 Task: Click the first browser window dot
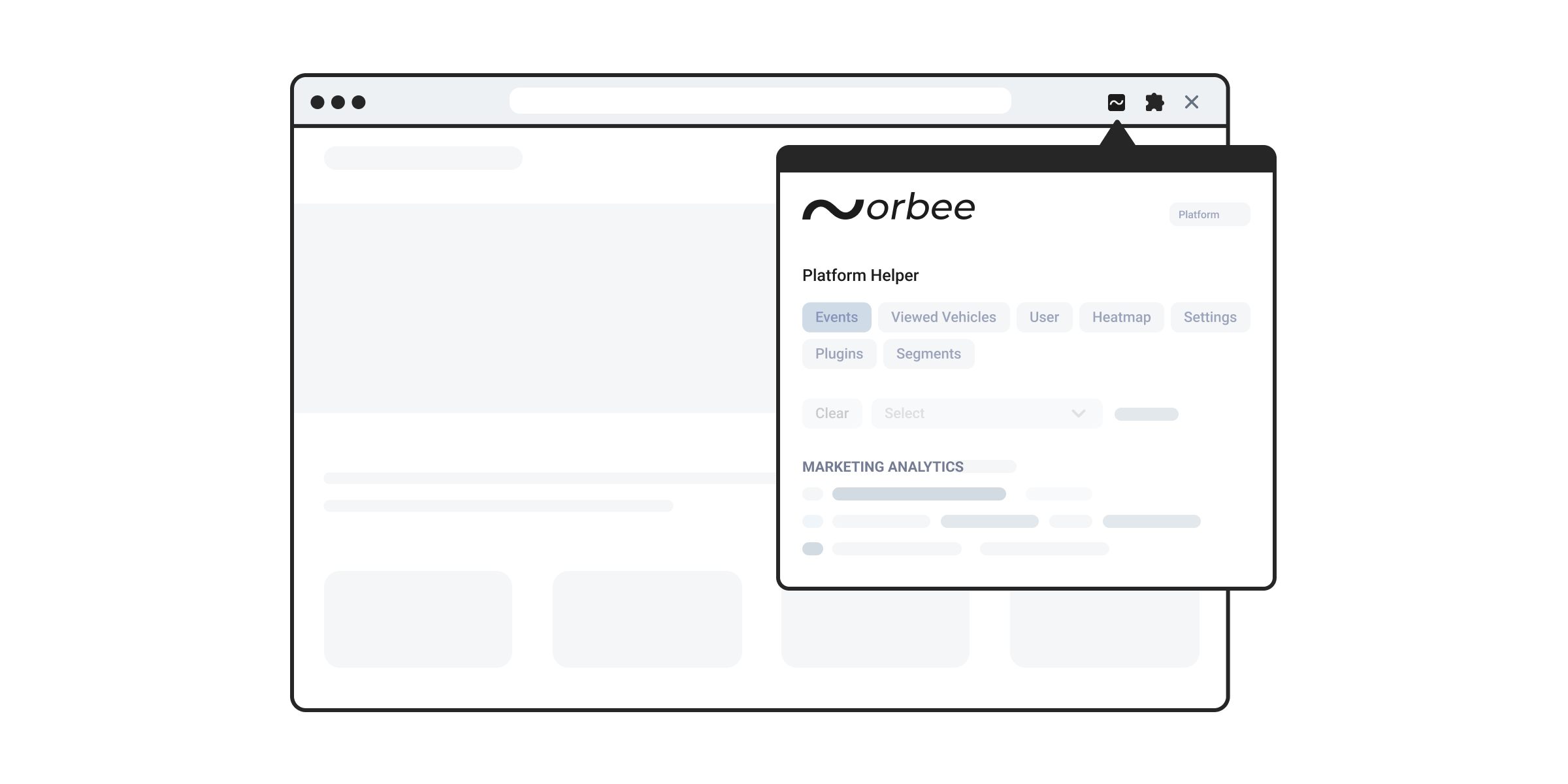point(318,103)
